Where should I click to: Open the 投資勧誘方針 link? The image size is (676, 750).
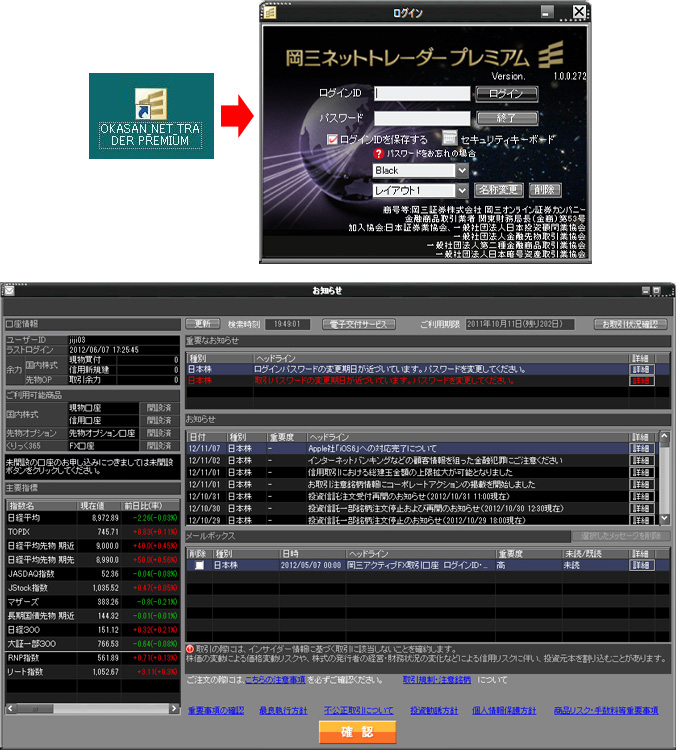point(434,711)
